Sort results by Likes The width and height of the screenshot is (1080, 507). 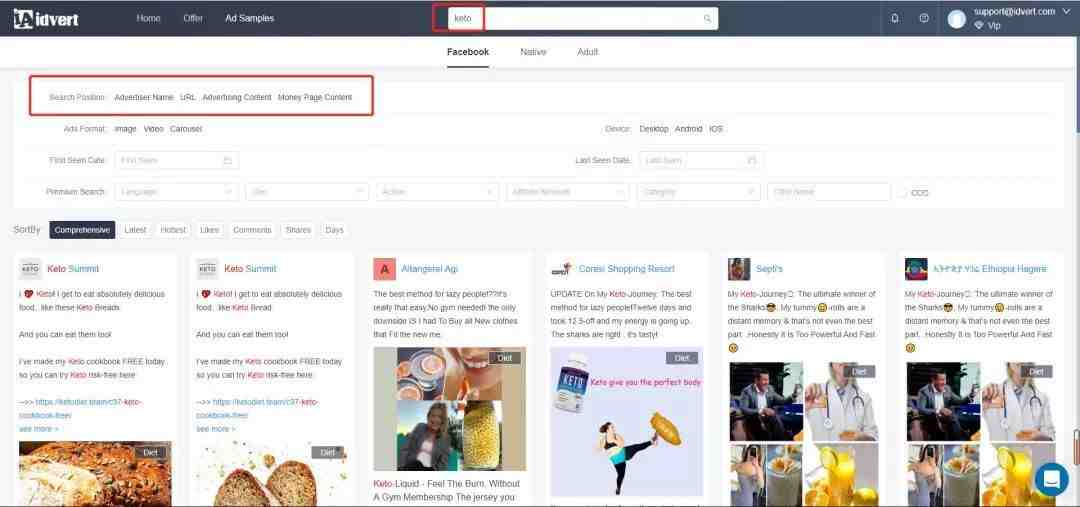(x=209, y=230)
